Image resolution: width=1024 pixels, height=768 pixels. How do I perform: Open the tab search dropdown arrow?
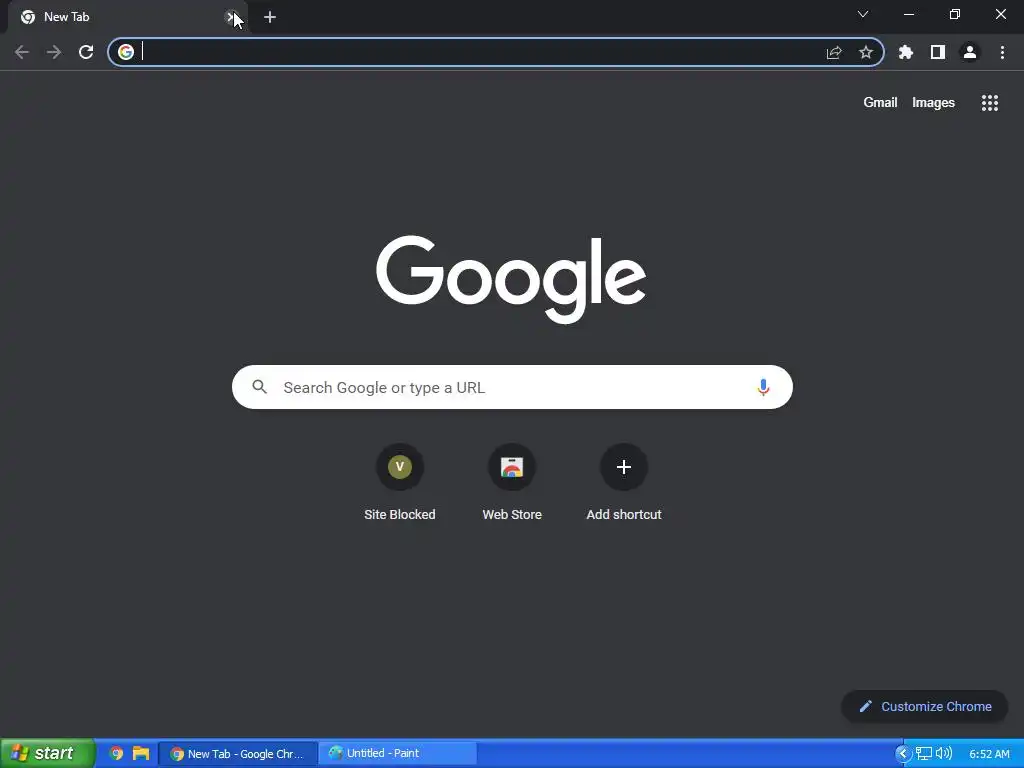(x=863, y=14)
